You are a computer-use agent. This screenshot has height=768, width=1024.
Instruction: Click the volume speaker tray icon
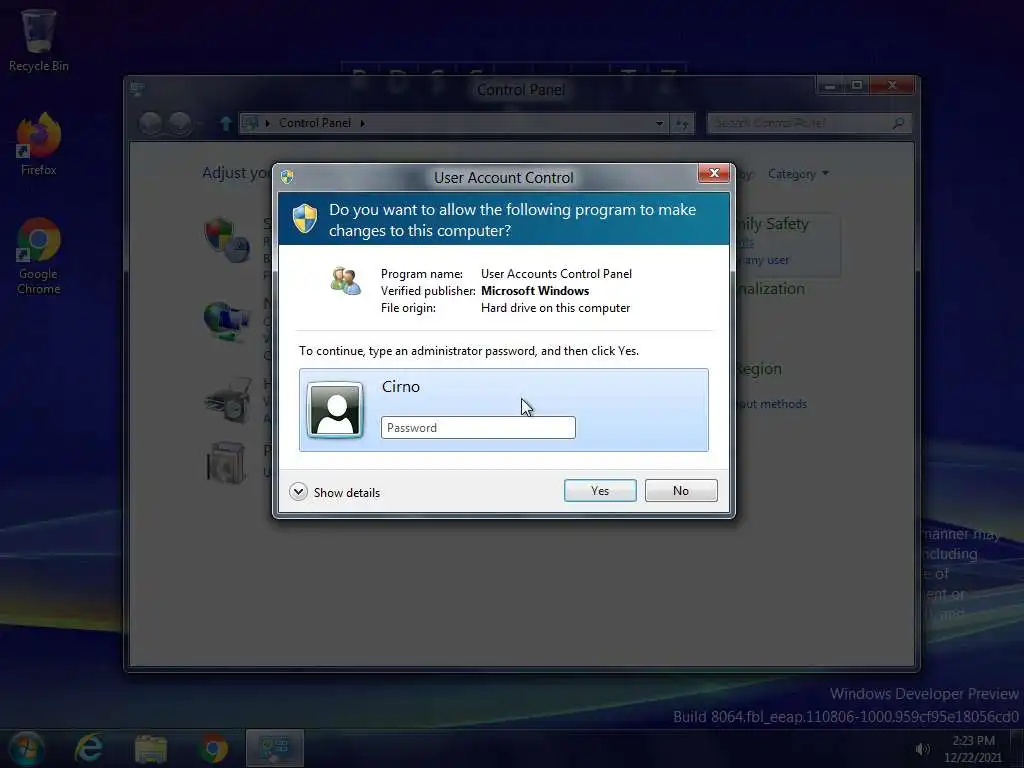pyautogui.click(x=922, y=748)
